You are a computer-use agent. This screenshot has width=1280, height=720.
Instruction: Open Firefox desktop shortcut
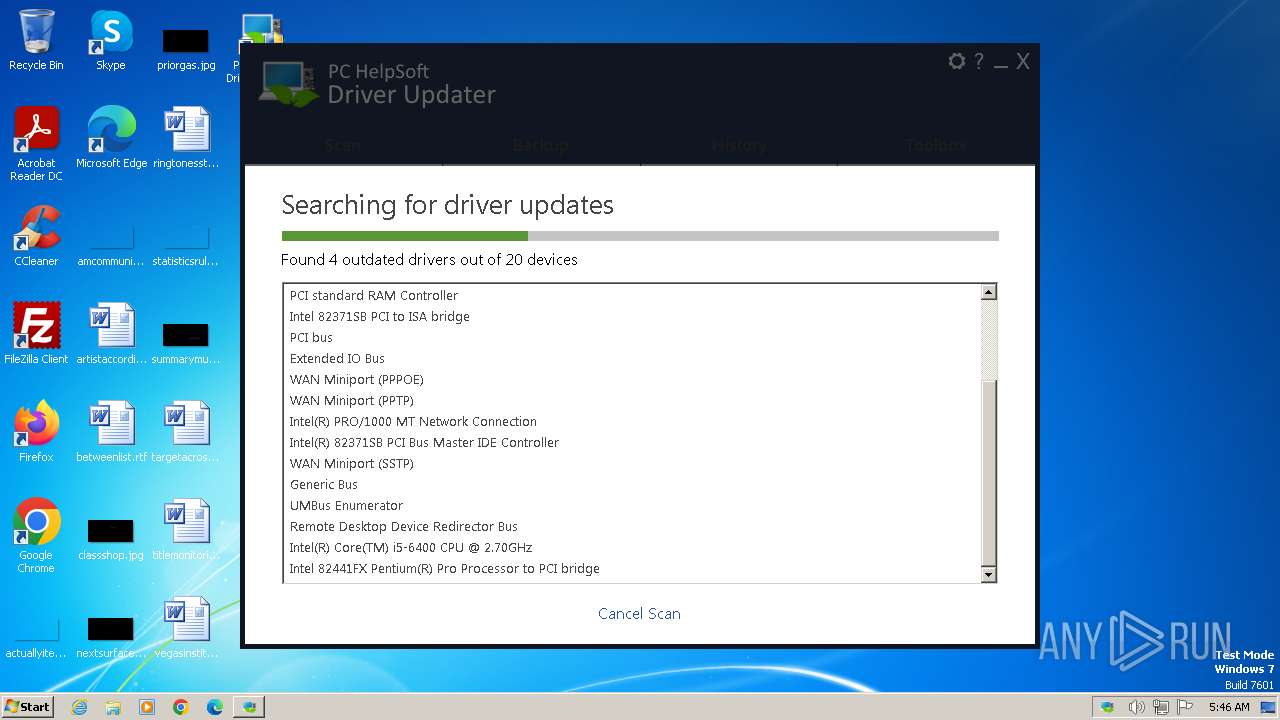(x=36, y=432)
